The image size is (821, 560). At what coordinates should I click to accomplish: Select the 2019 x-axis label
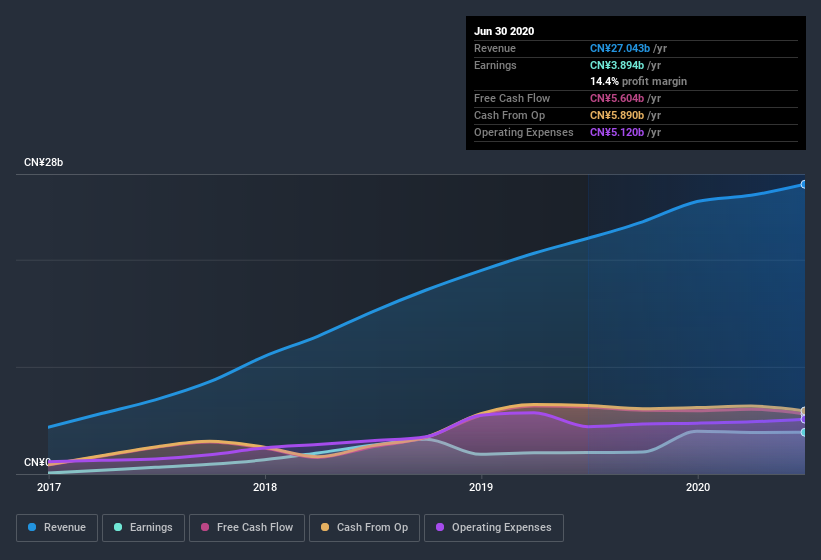pyautogui.click(x=481, y=487)
